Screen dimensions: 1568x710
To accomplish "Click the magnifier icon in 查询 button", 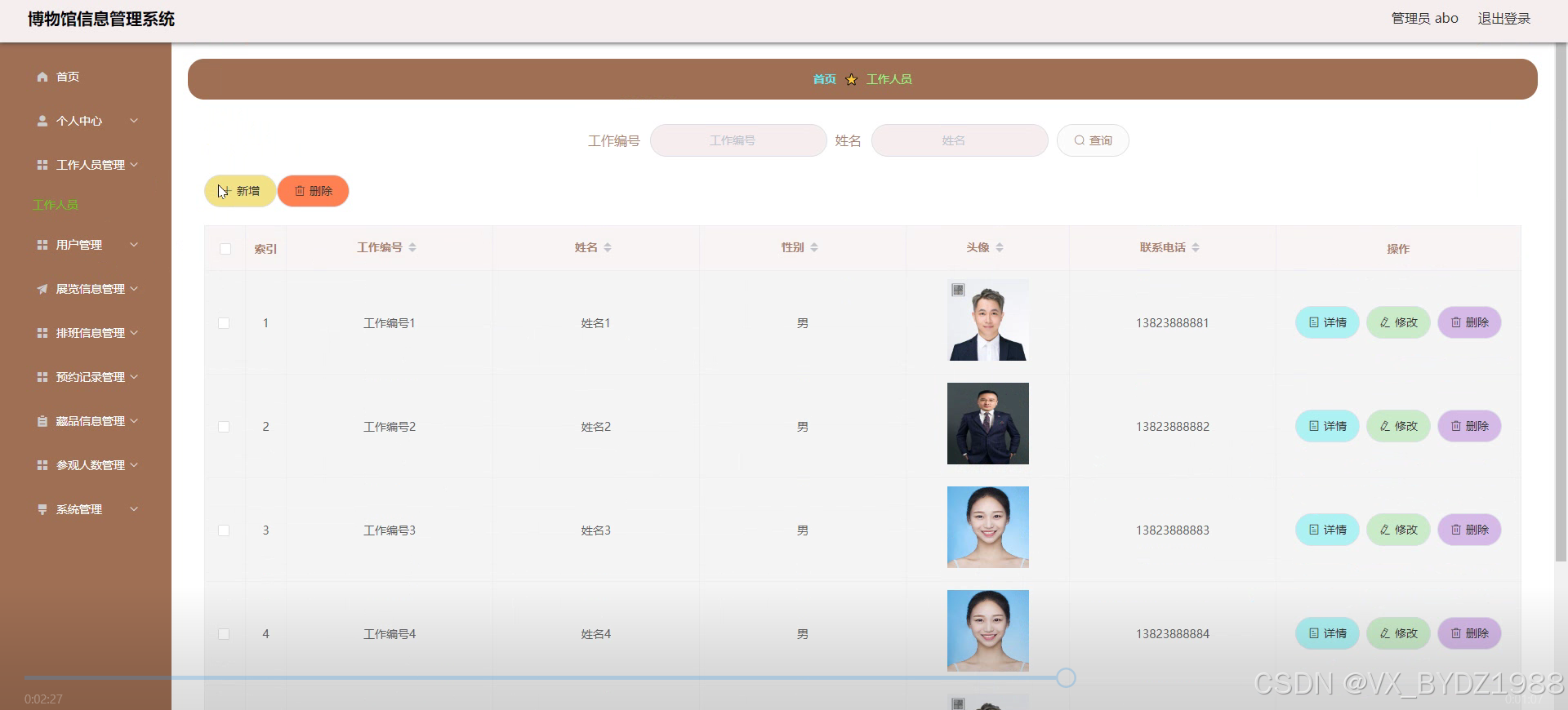I will [1079, 140].
